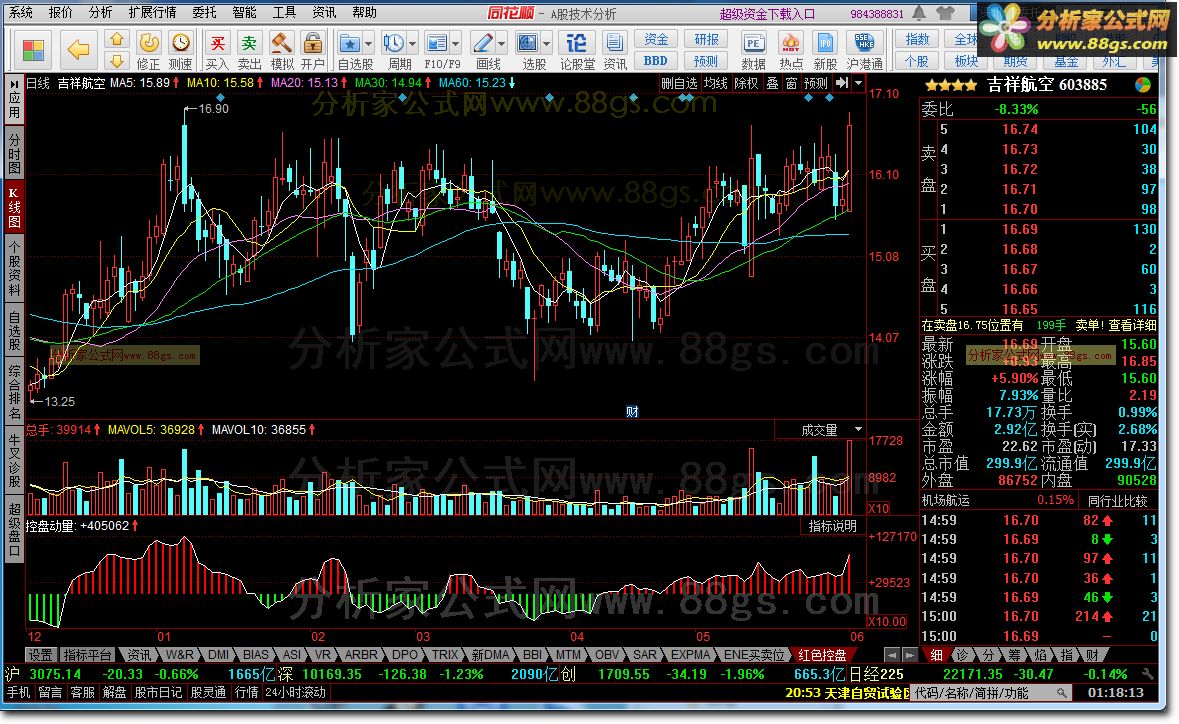Click the BBD button

tap(656, 61)
